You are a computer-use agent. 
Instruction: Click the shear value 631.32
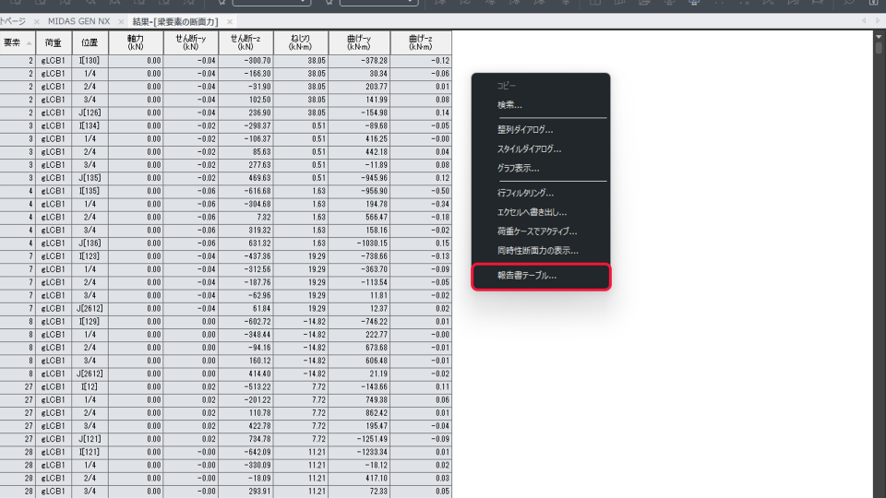click(x=246, y=243)
